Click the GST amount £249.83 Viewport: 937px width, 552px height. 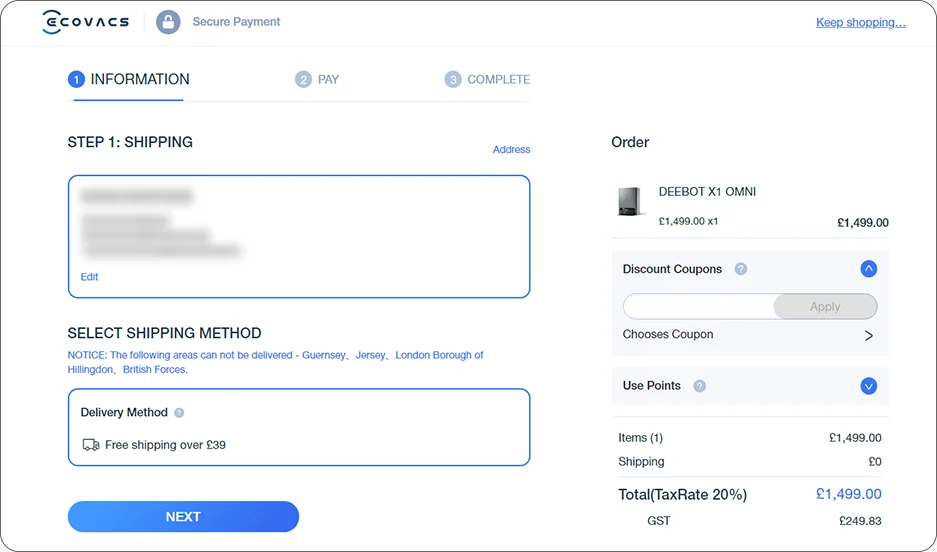[860, 521]
